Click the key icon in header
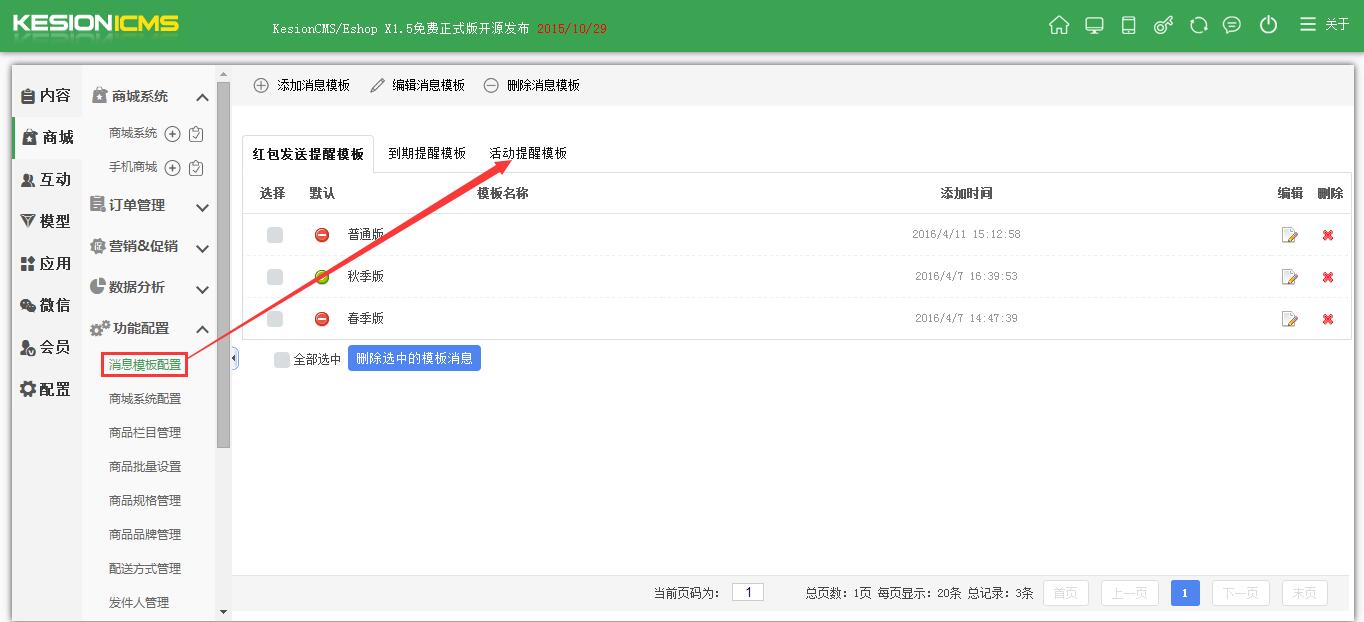This screenshot has width=1364, height=622. point(1163,25)
